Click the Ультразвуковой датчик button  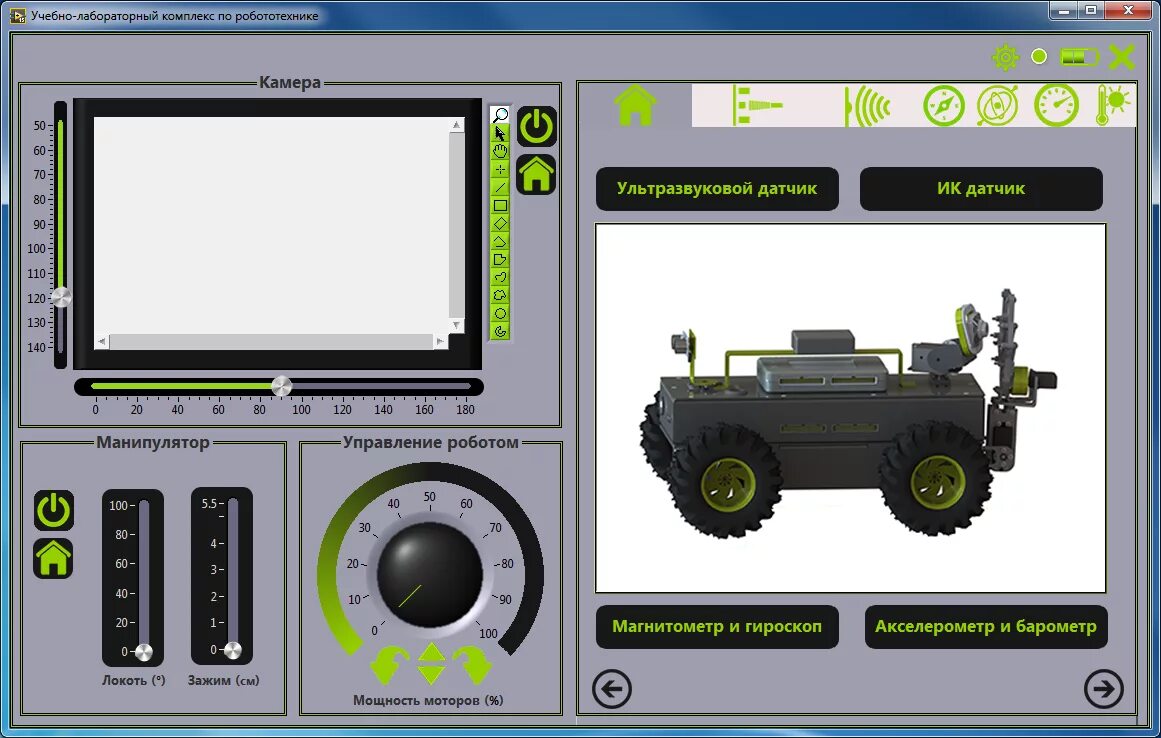[717, 188]
